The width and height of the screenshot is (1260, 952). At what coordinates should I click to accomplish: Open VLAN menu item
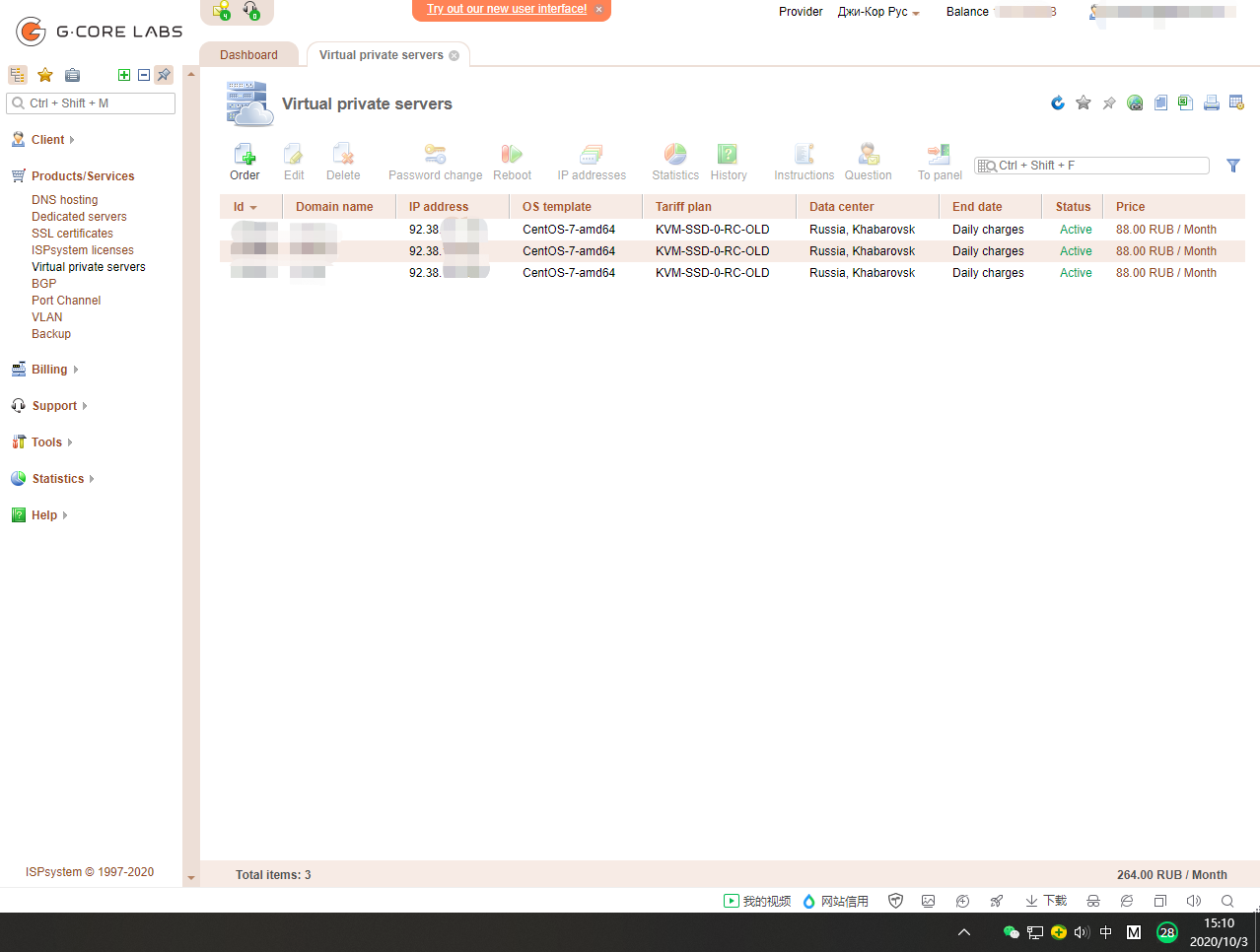(47, 317)
